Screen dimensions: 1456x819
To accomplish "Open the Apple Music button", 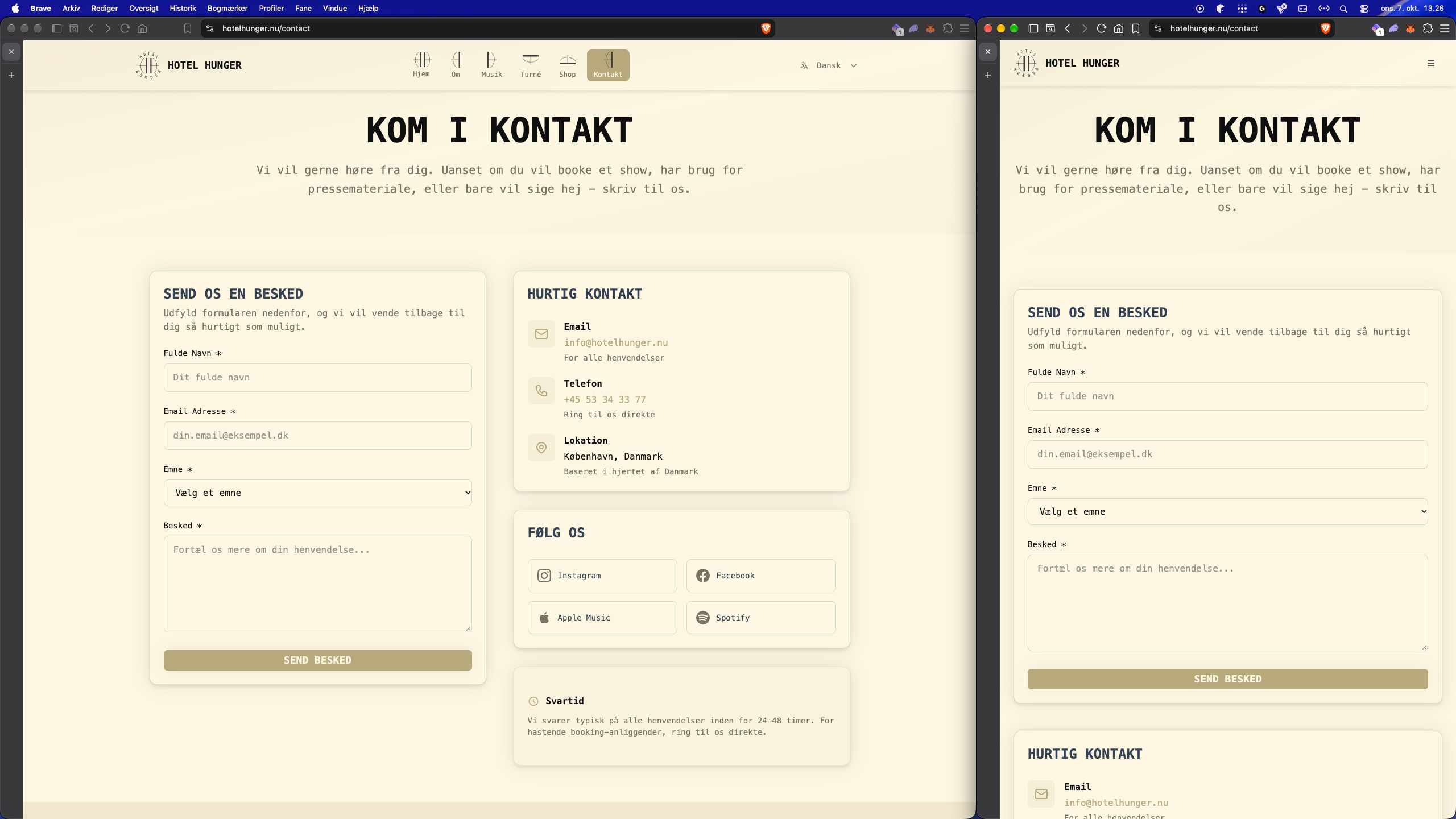I will point(602,618).
